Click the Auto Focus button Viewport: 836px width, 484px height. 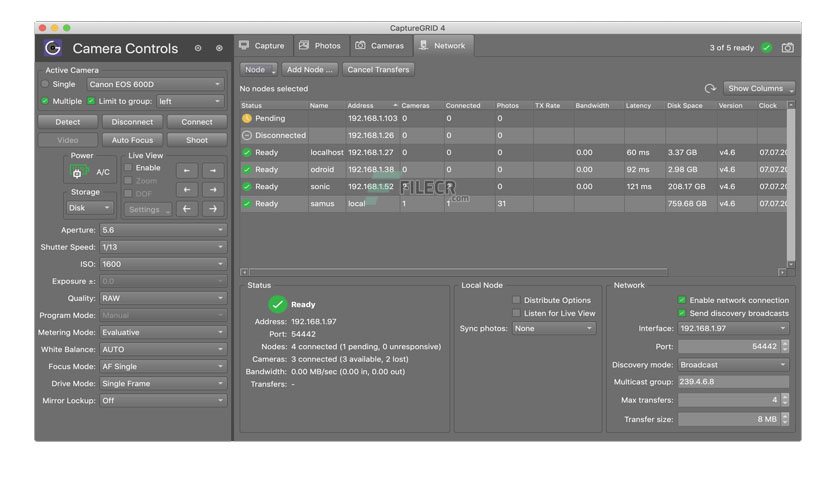(132, 140)
